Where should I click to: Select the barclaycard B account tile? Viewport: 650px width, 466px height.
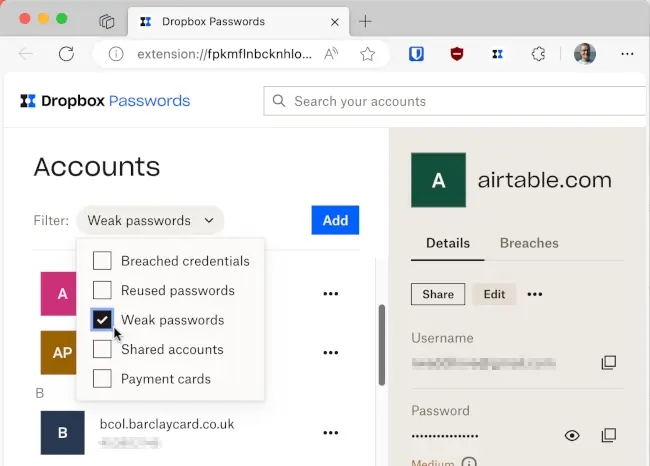coord(63,433)
